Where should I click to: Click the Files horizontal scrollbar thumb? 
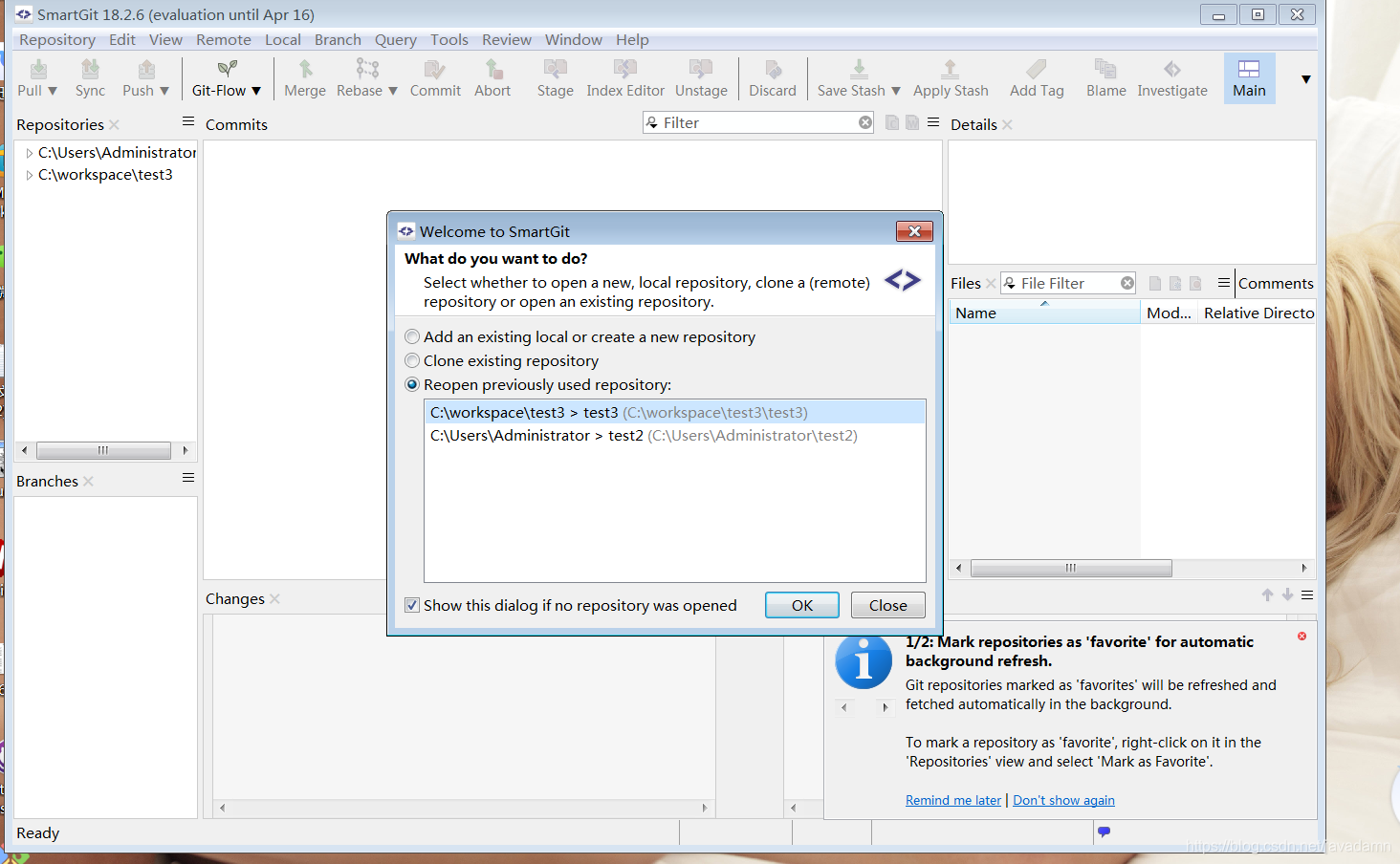(x=1071, y=568)
